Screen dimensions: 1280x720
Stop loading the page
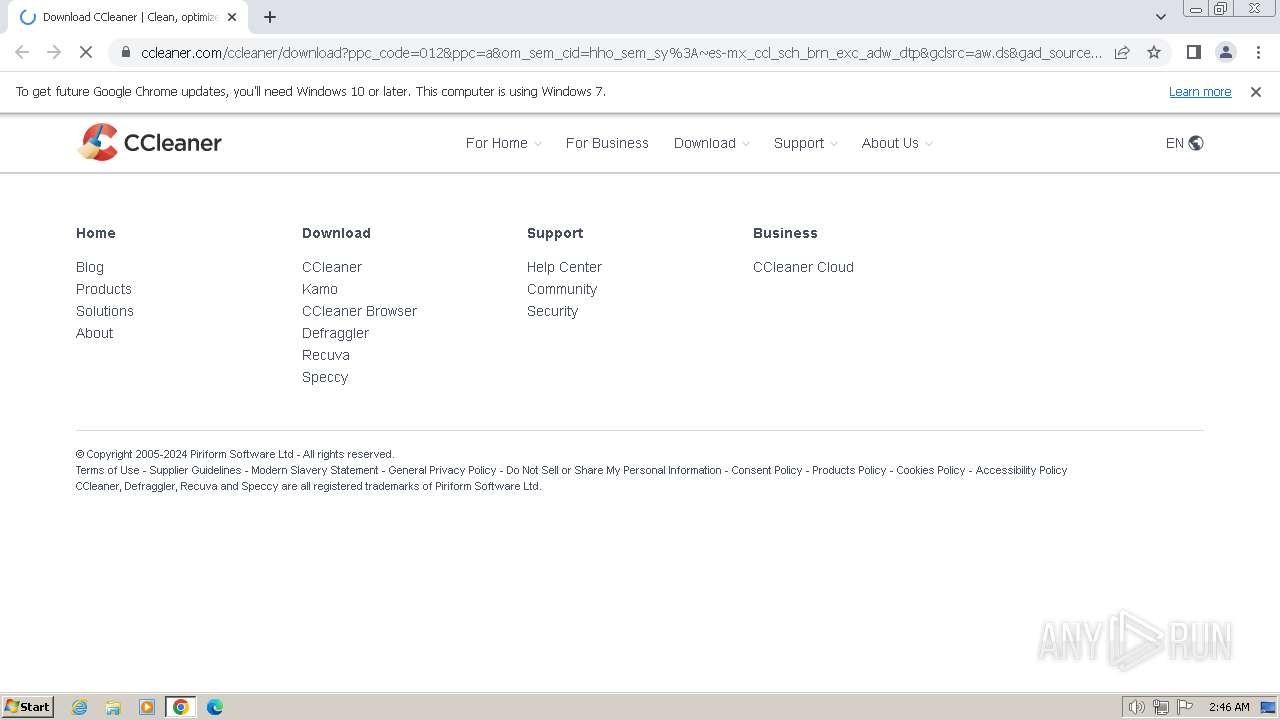pyautogui.click(x=86, y=52)
